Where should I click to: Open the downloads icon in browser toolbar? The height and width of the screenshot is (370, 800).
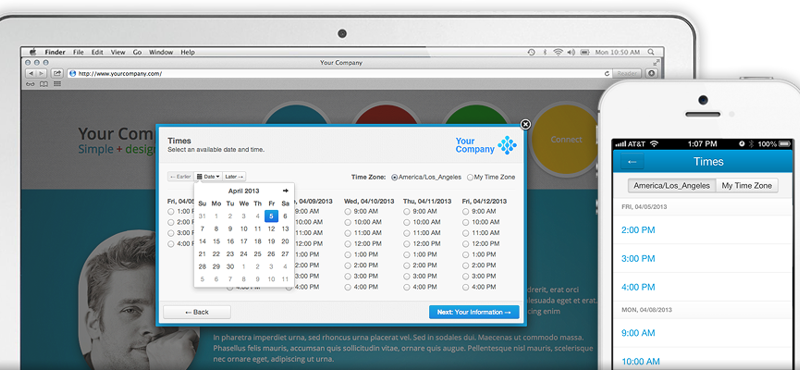click(x=652, y=73)
